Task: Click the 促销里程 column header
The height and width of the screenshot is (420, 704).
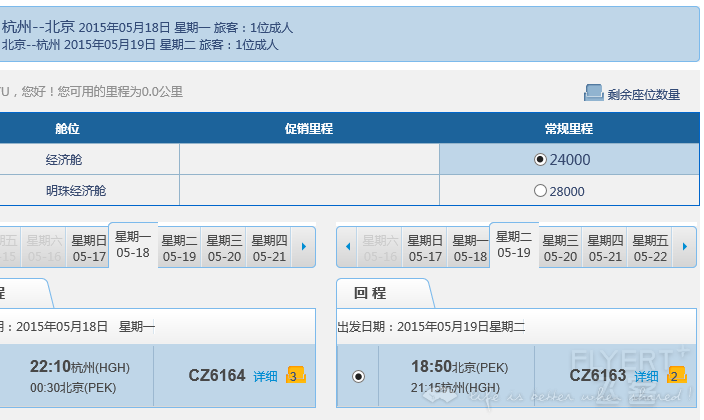Action: (309, 128)
